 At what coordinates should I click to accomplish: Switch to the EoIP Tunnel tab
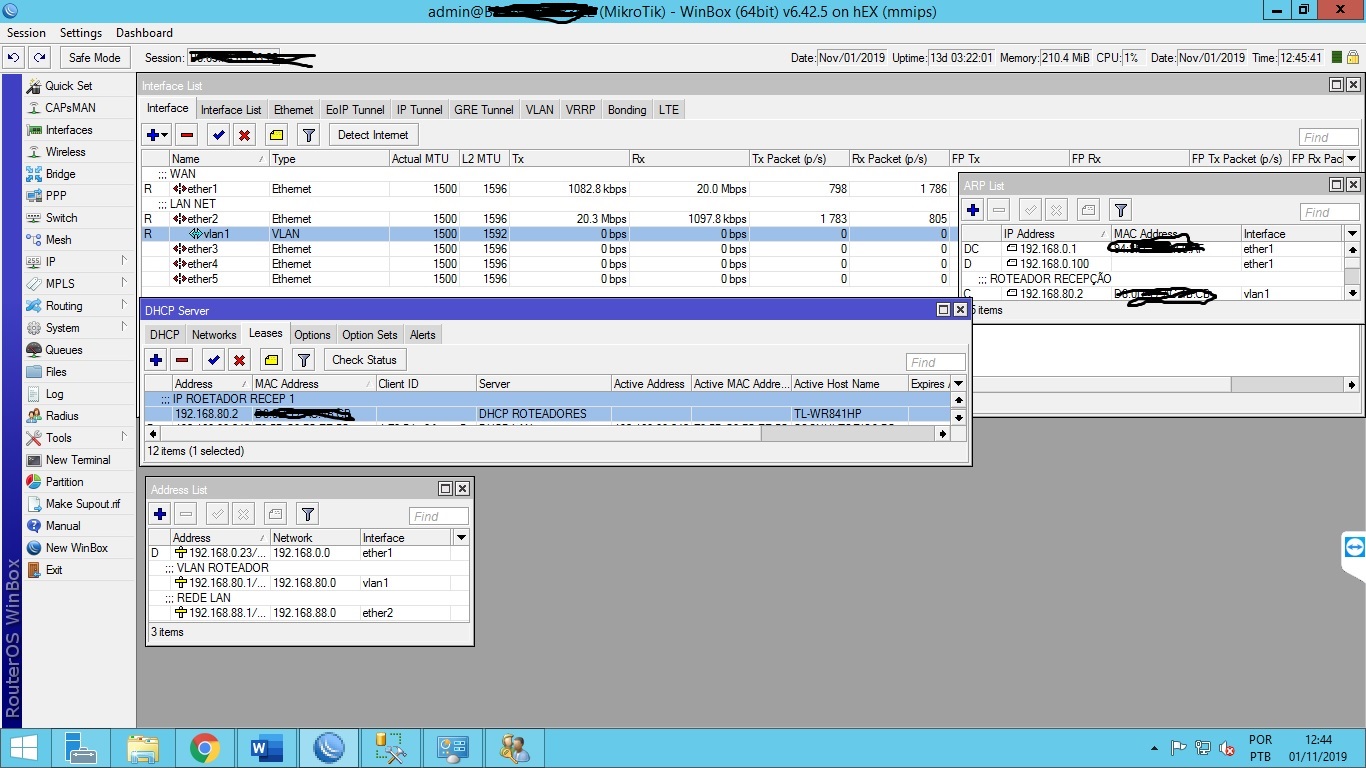coord(355,110)
